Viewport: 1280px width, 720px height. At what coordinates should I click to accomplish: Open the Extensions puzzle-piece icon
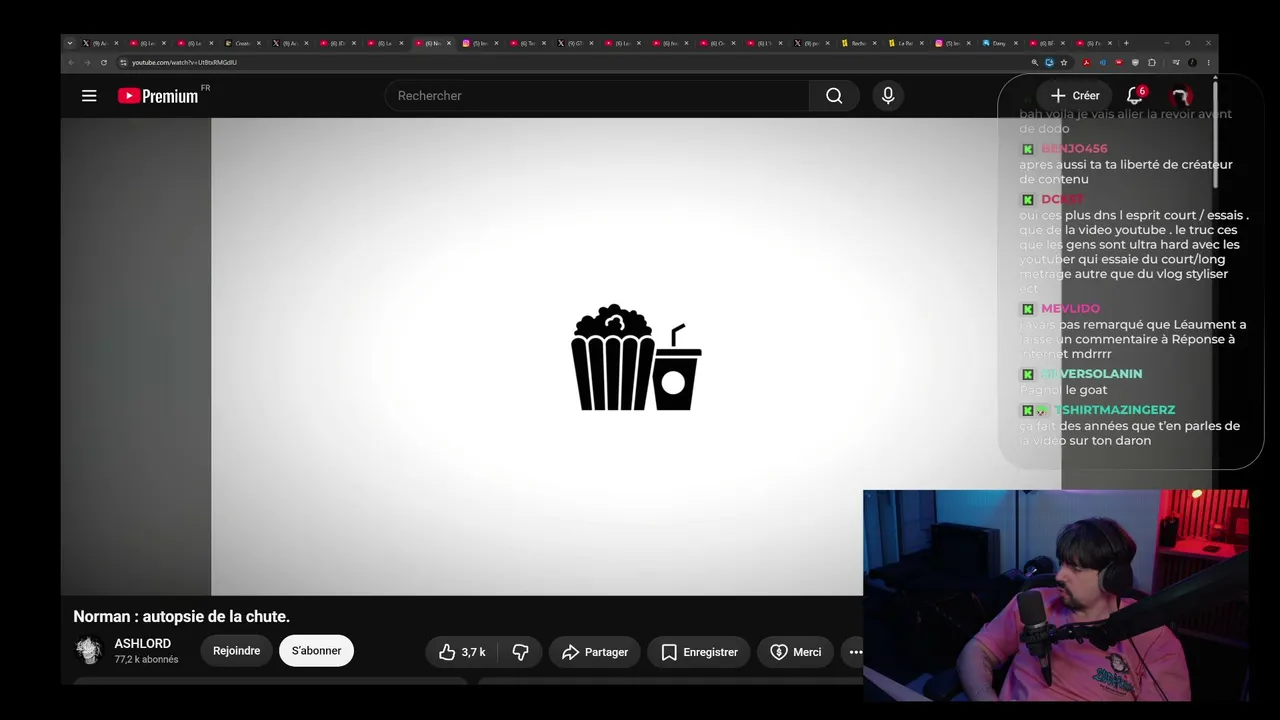click(x=1151, y=62)
